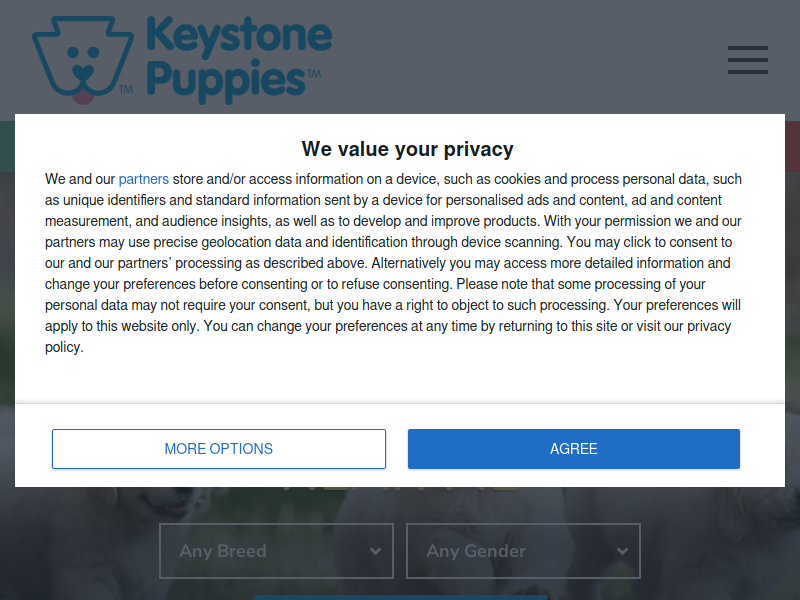
Task: Click the pink tongue on the dog logo
Action: coord(83,97)
